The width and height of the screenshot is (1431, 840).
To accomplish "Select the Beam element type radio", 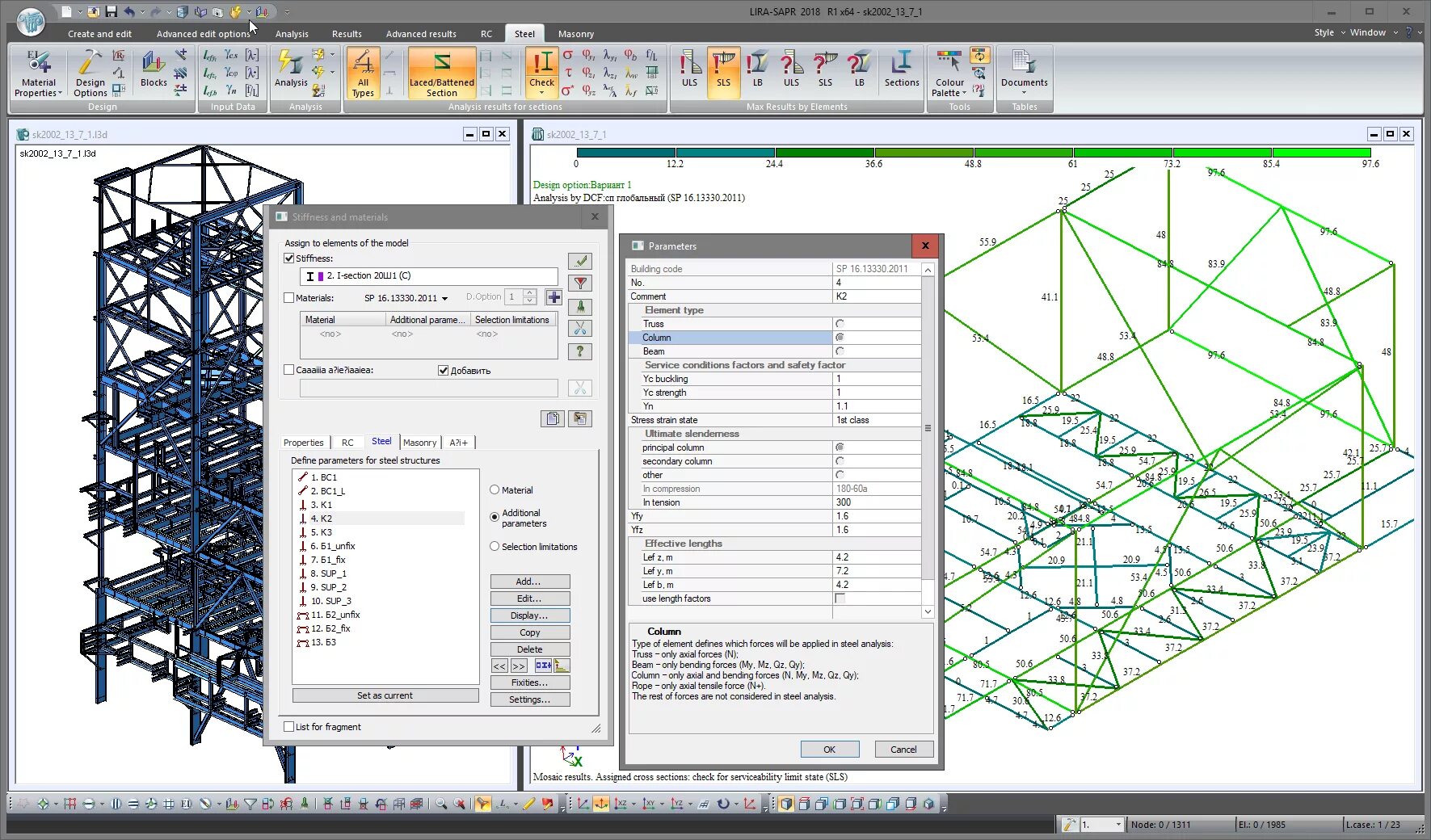I will pos(840,351).
